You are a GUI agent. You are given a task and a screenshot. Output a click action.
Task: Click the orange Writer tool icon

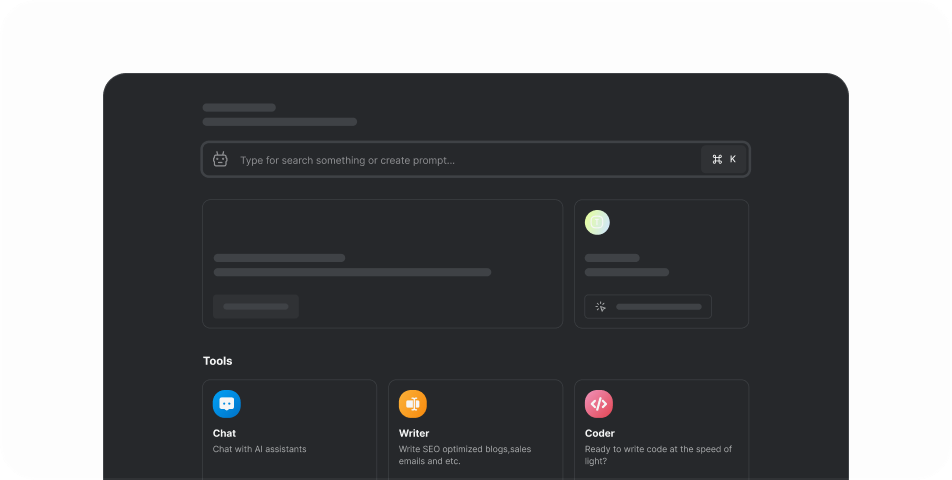[413, 404]
